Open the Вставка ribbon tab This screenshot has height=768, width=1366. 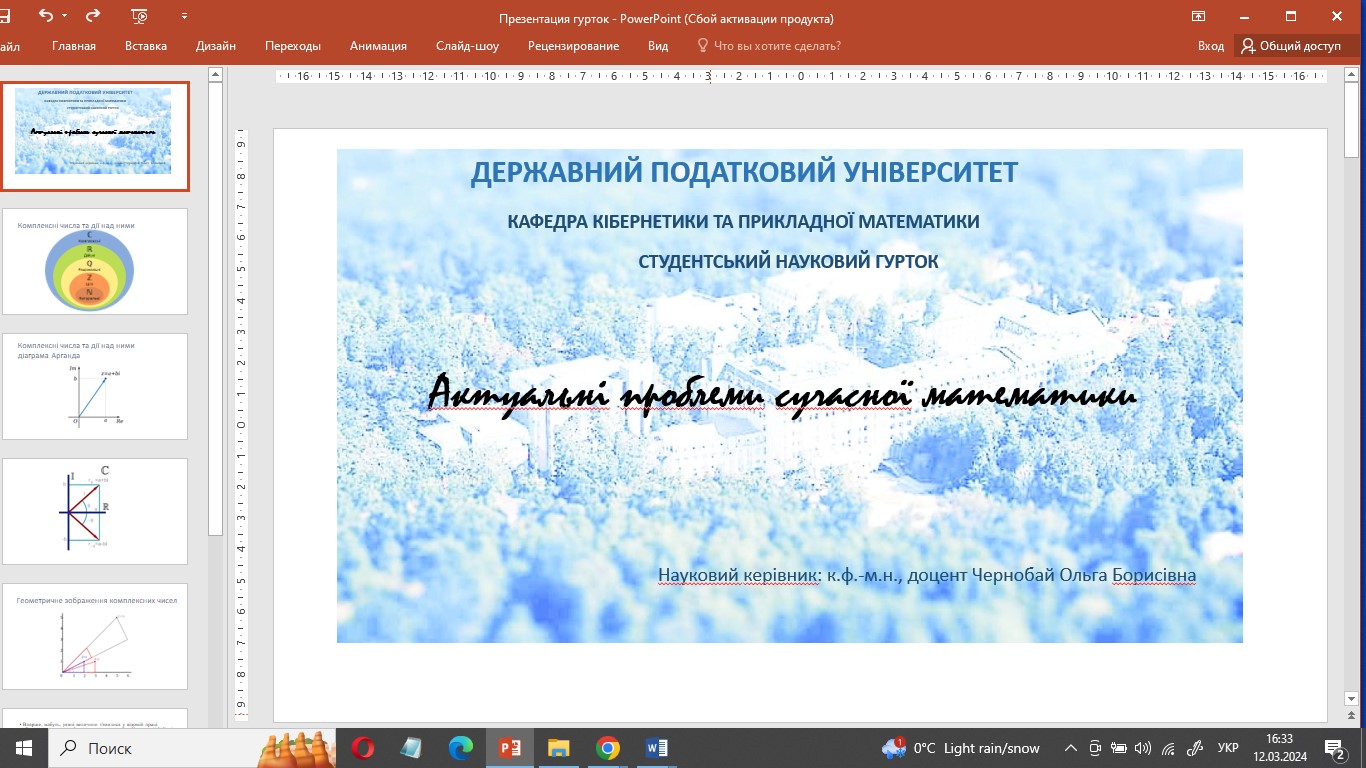[x=146, y=46]
